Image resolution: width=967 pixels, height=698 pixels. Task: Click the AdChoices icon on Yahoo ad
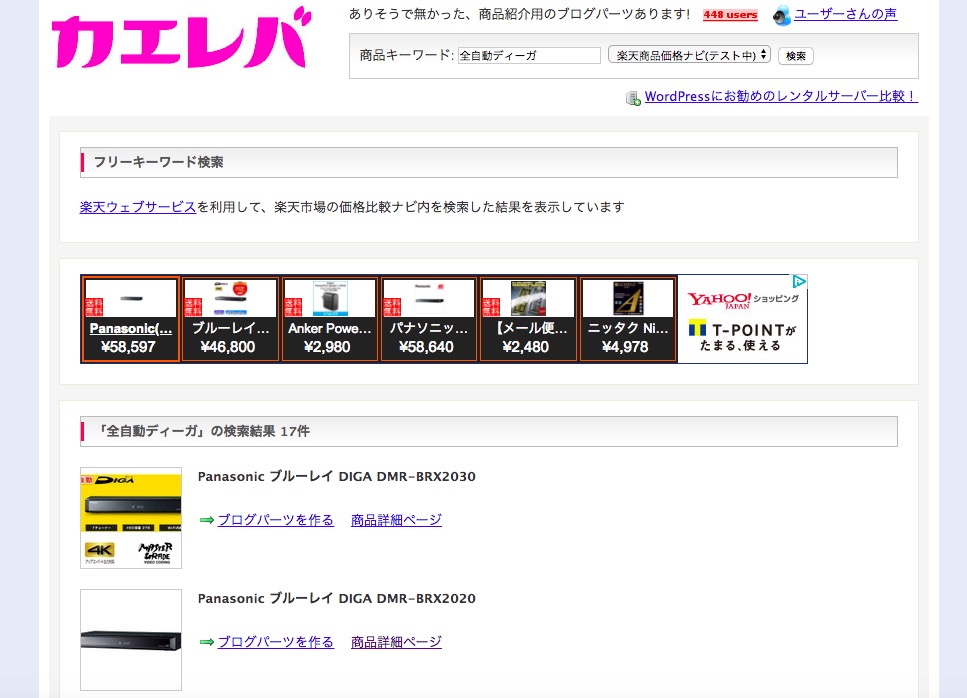click(799, 282)
